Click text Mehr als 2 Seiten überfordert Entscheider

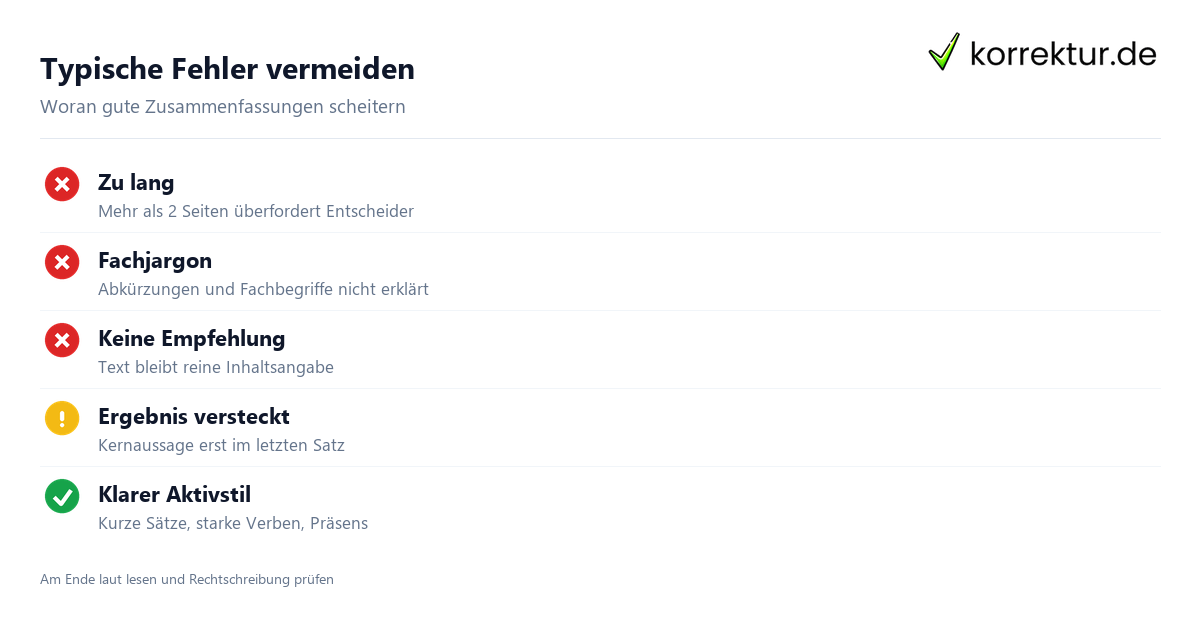click(256, 212)
